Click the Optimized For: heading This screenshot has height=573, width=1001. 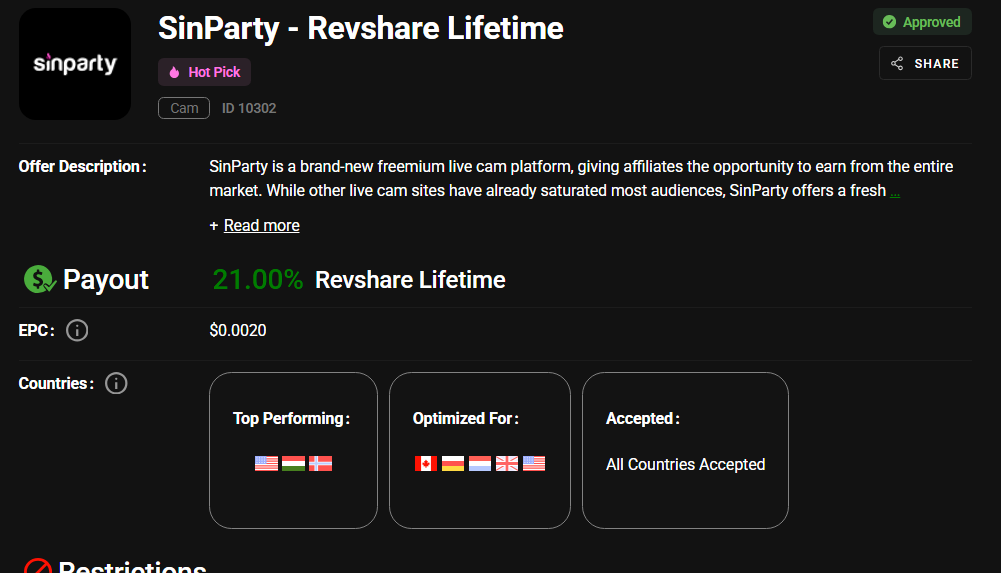(x=466, y=419)
